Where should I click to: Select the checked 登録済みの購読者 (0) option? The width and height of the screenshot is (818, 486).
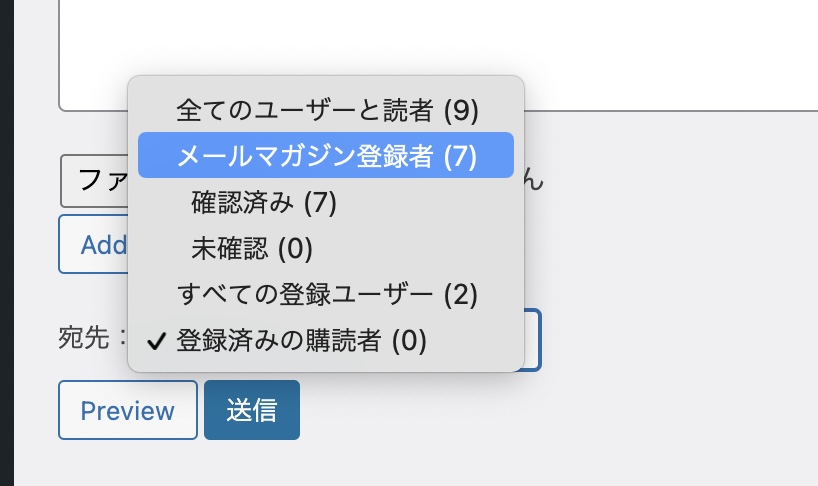pos(301,341)
